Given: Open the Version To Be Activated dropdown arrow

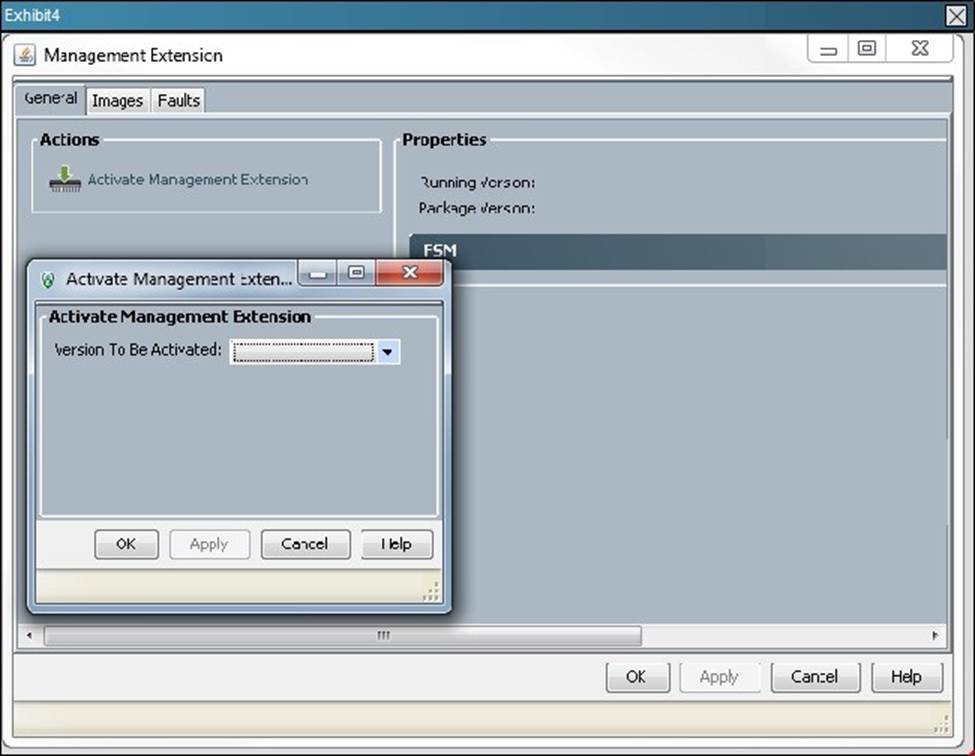Looking at the screenshot, I should 387,352.
